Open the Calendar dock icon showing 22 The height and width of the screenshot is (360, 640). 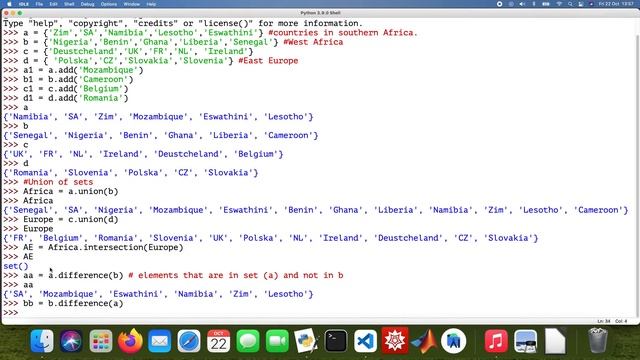click(x=218, y=340)
